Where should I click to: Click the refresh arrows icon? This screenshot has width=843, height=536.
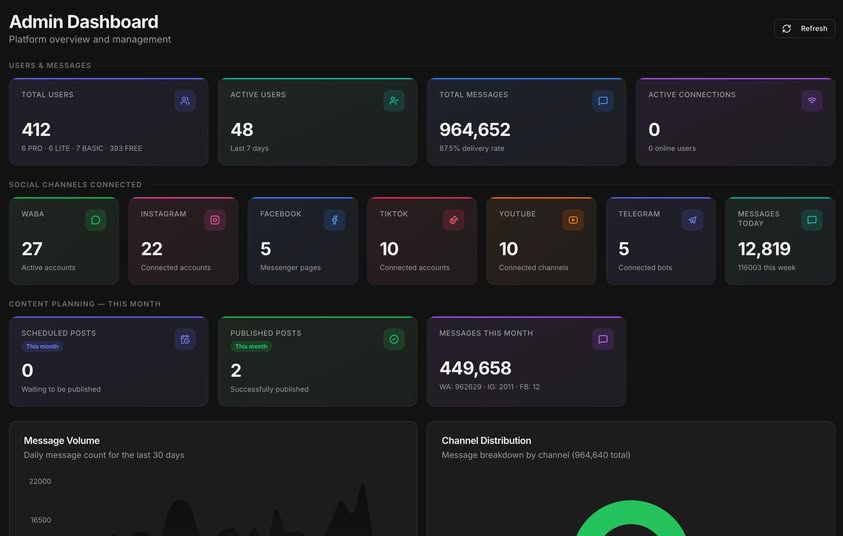point(787,28)
